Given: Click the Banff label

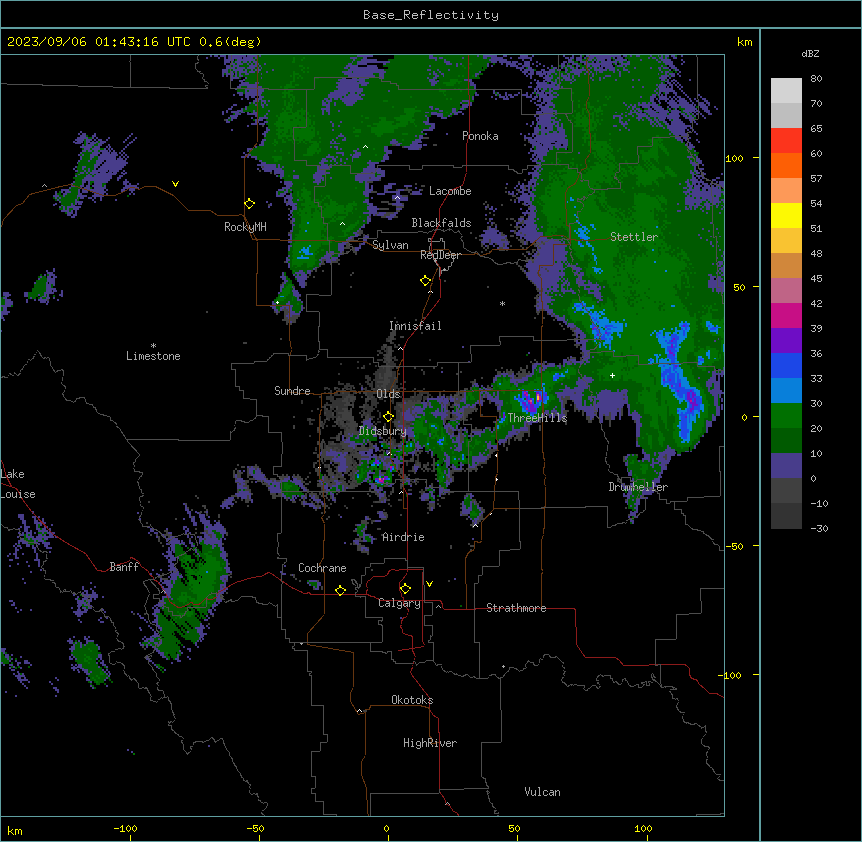Looking at the screenshot, I should coord(124,567).
